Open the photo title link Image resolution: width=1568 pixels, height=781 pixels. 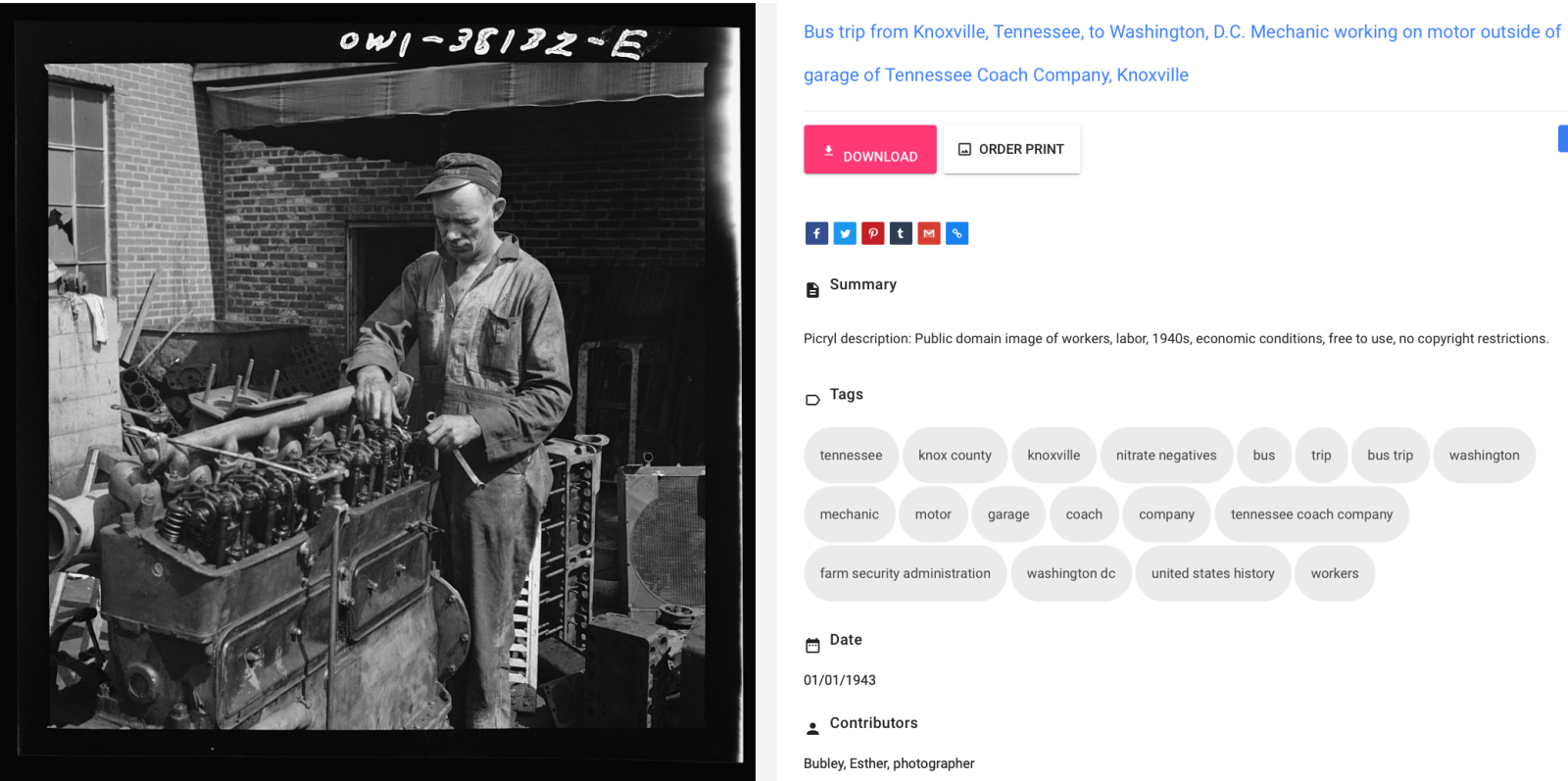(x=1182, y=53)
